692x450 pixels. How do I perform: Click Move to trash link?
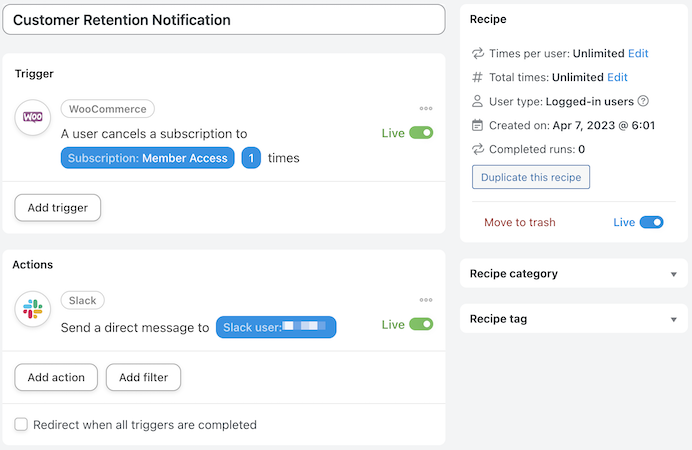pos(520,222)
